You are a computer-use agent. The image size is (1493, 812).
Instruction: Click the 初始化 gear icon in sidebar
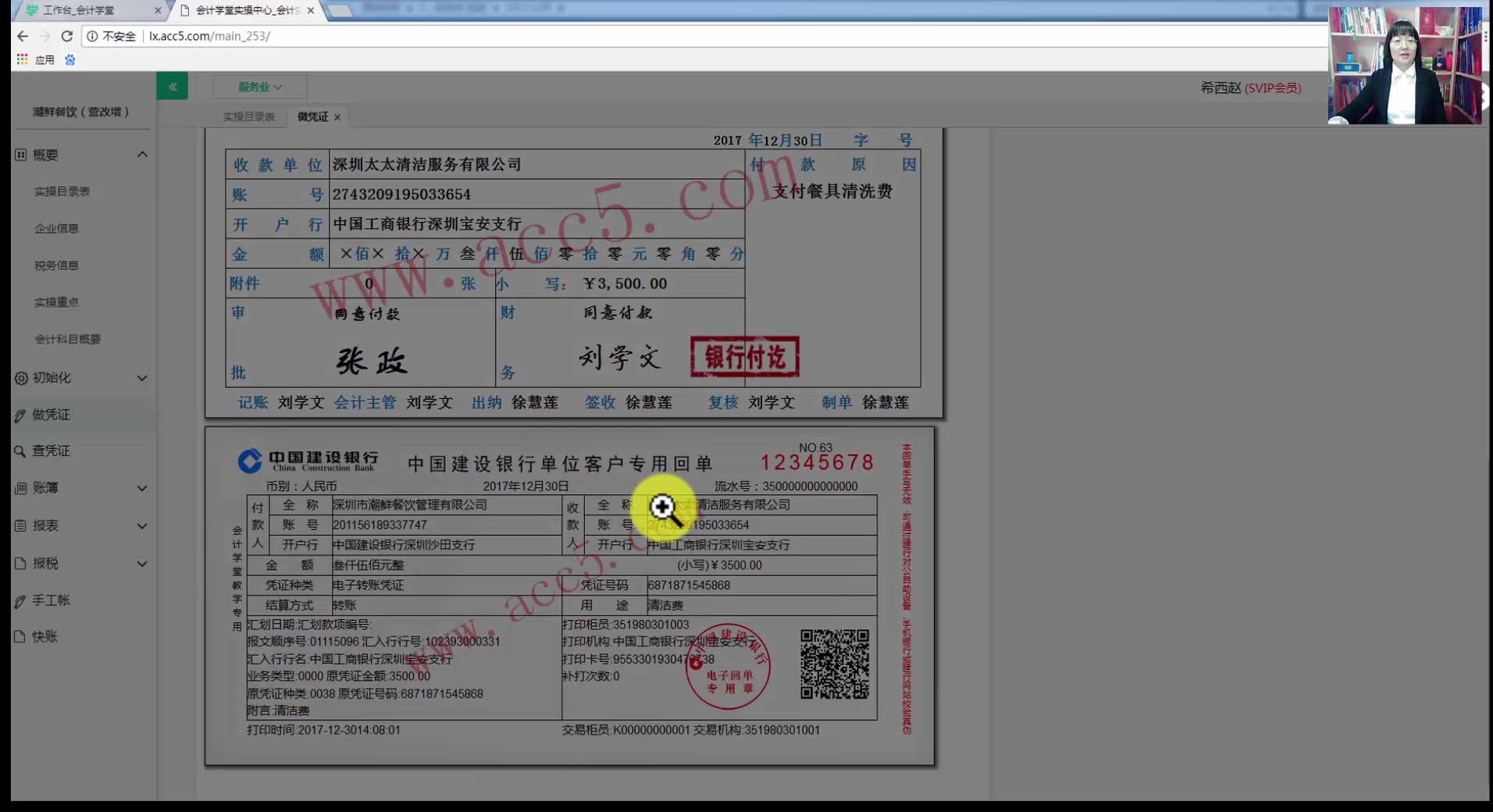click(x=21, y=378)
